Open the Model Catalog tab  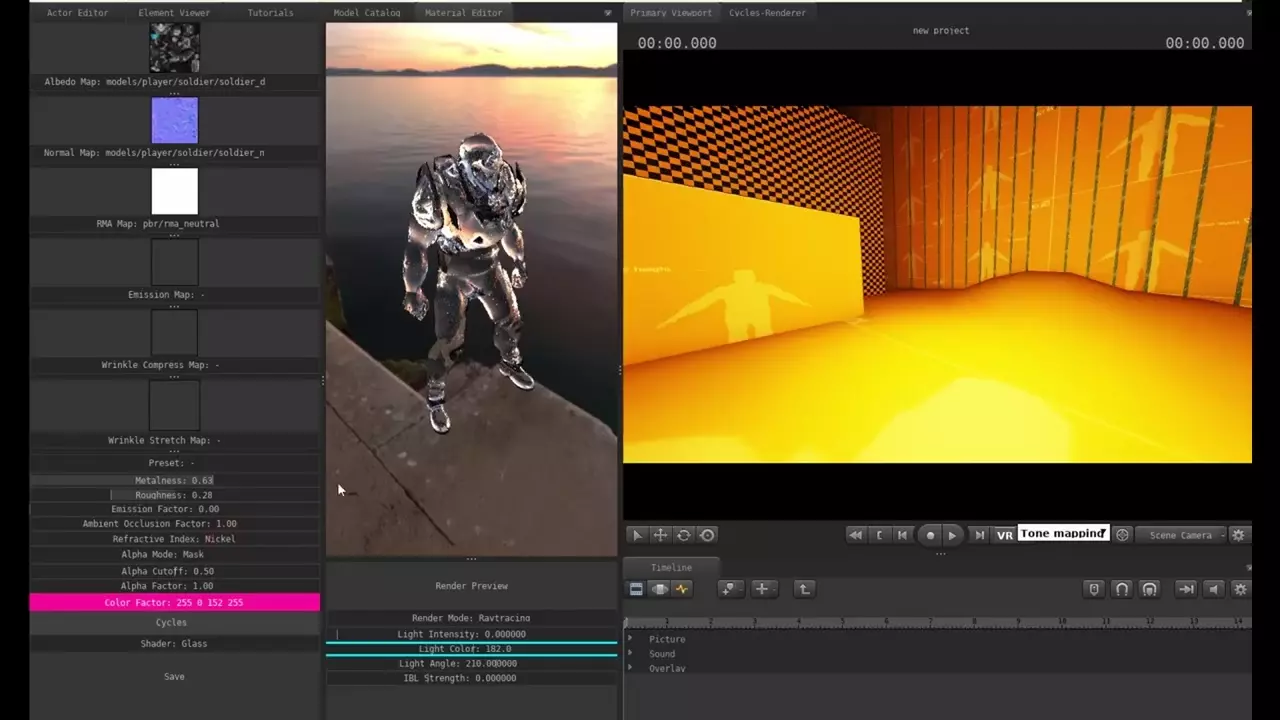367,13
